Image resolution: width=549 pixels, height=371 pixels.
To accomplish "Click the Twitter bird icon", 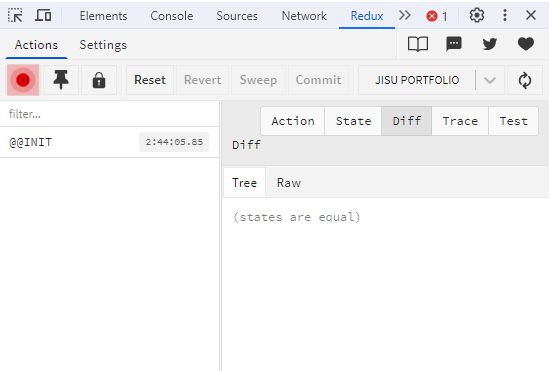I will coord(489,44).
